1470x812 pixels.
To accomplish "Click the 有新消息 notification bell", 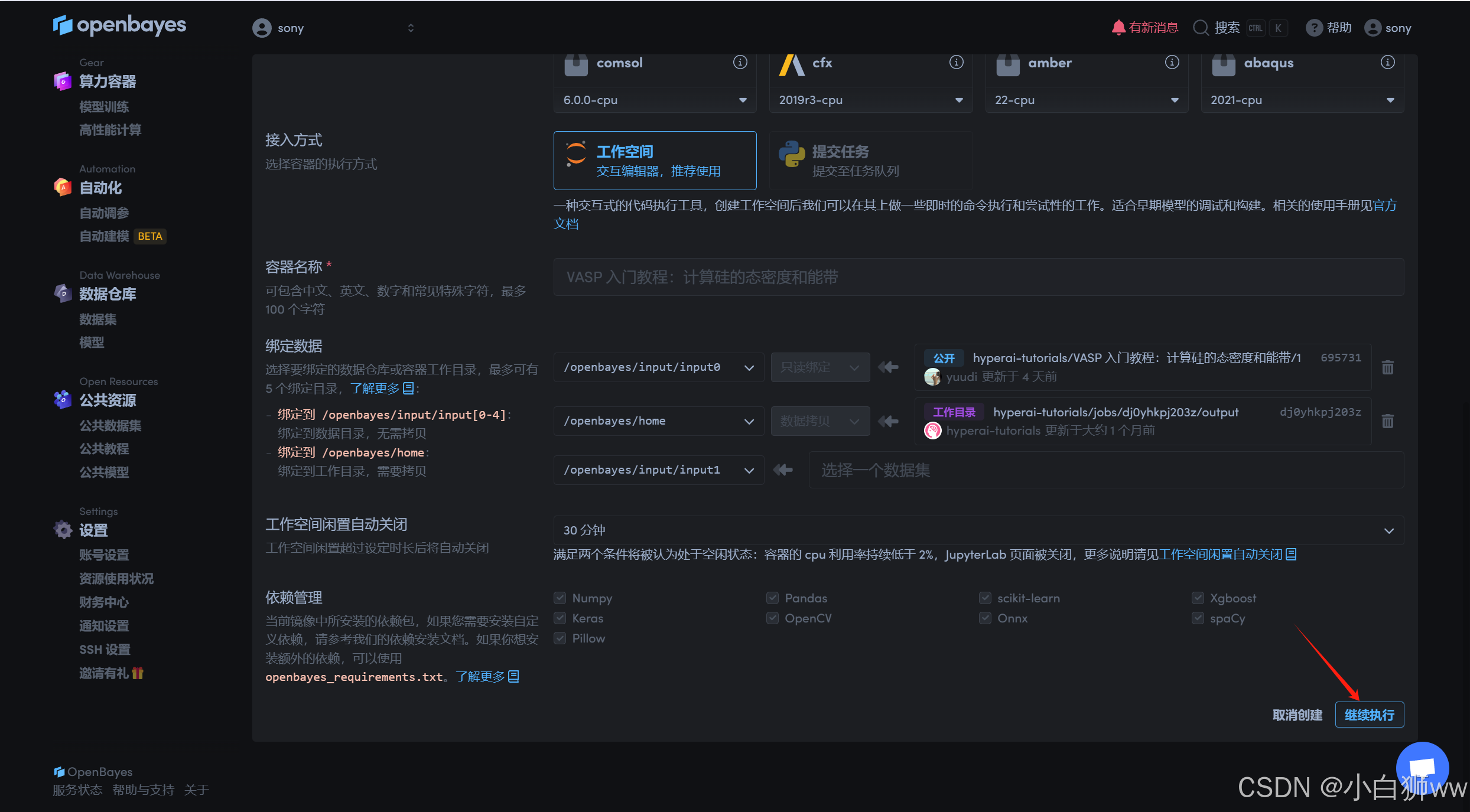I will (x=1118, y=28).
